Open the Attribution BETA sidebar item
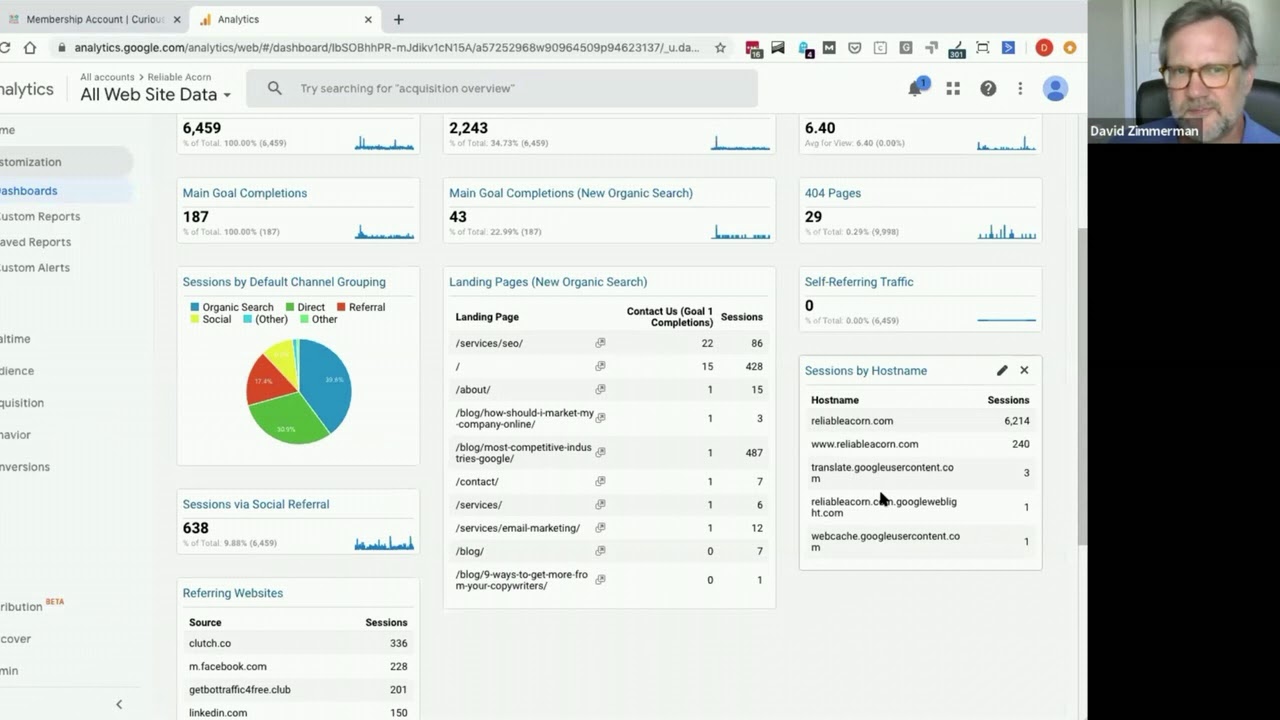1280x720 pixels. [32, 606]
